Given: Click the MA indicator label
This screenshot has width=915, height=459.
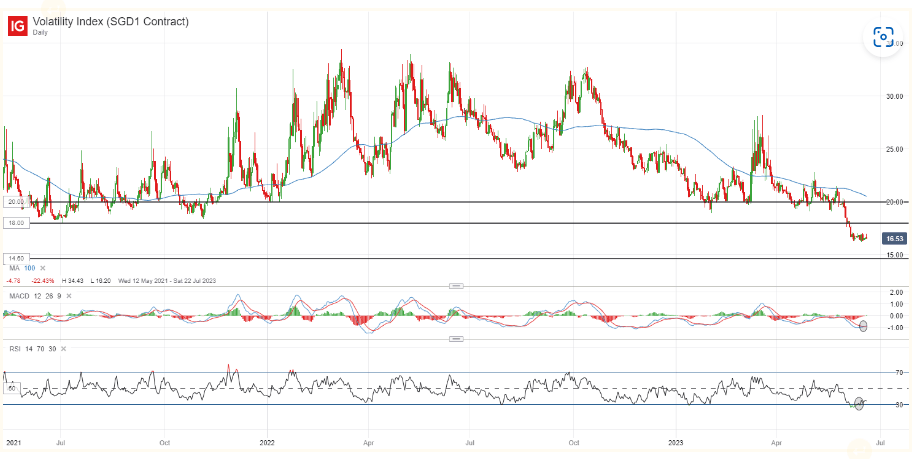Looking at the screenshot, I should tap(14, 268).
